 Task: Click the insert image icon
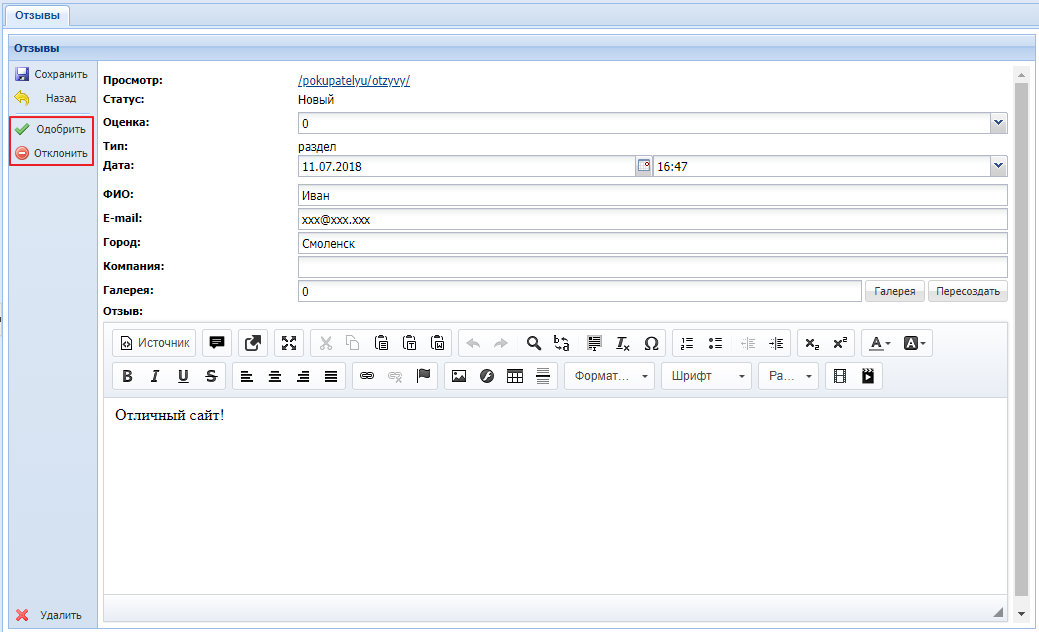click(x=459, y=376)
